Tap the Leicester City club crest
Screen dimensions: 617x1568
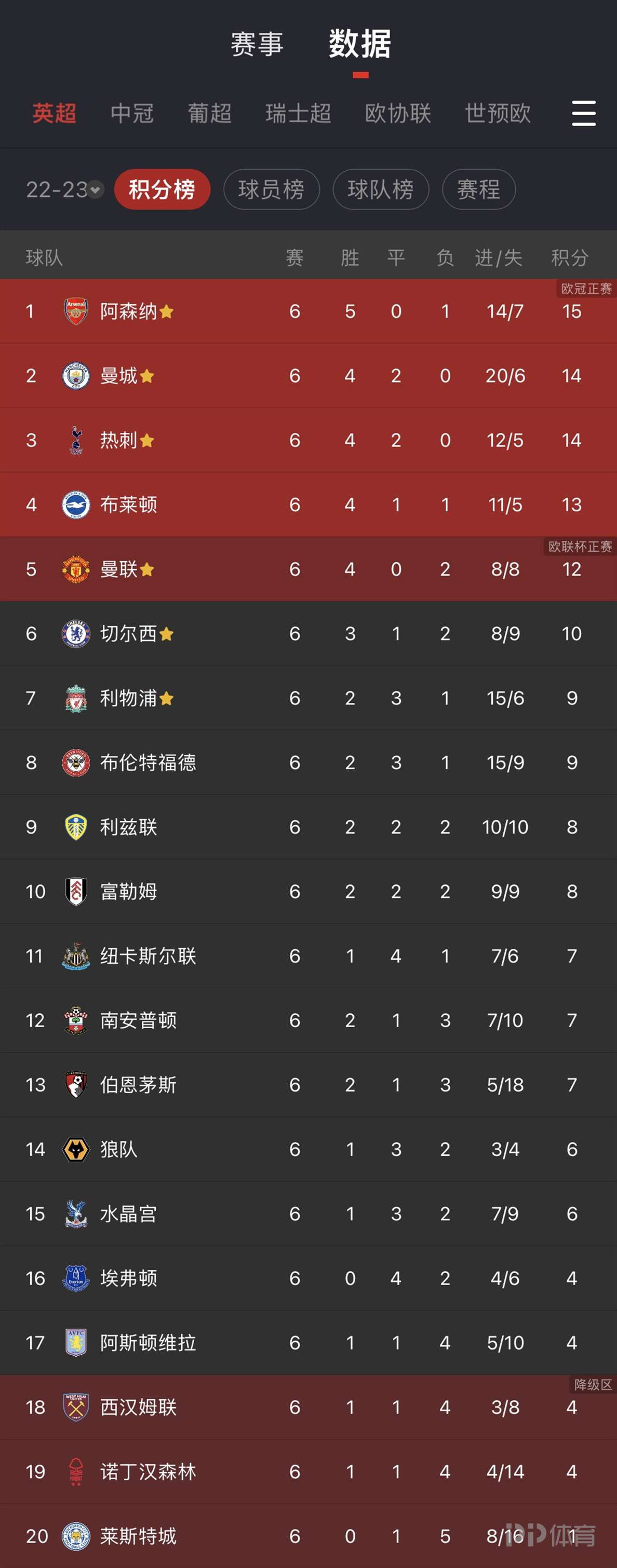[x=76, y=1536]
